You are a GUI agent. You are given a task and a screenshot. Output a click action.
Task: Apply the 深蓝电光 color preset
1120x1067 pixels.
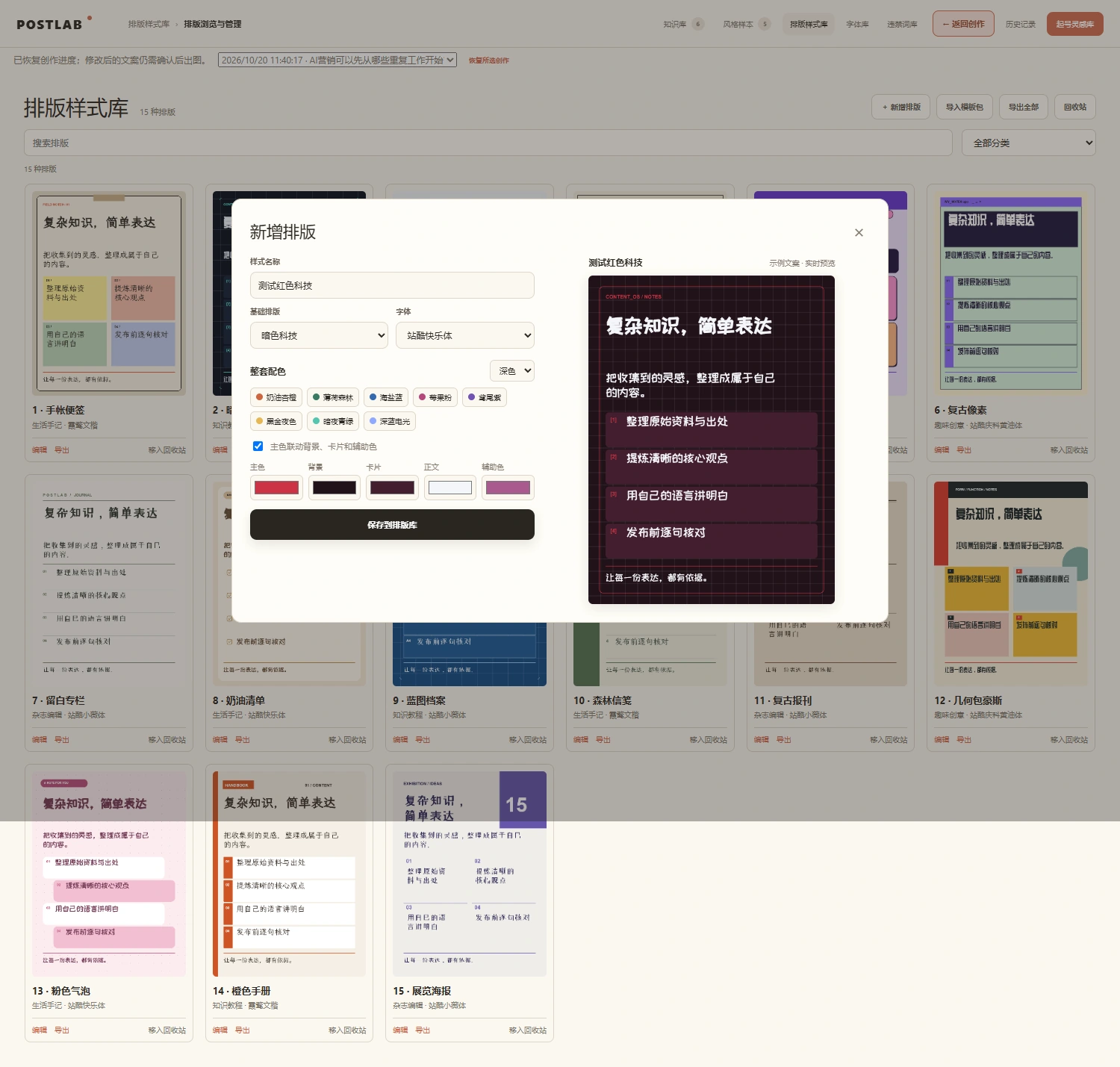390,421
